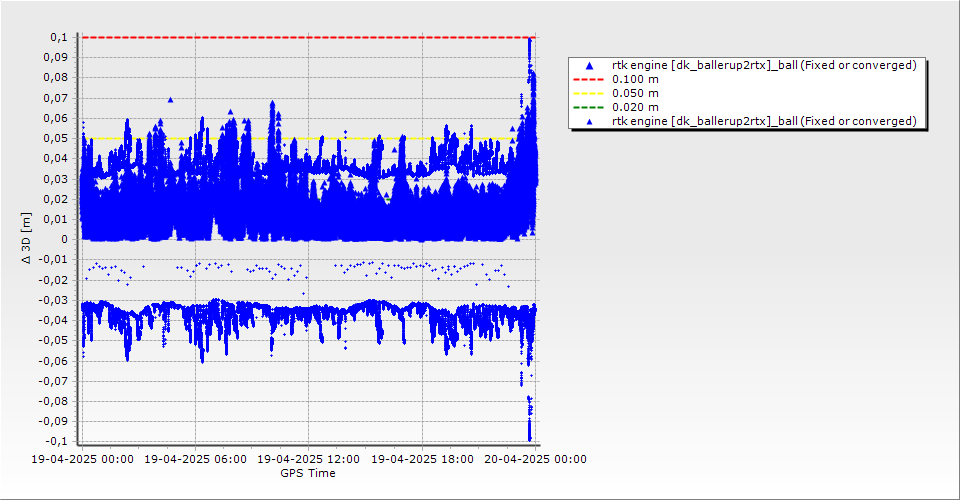Viewport: 960px width, 500px height.
Task: Click the -0,03 y-axis label
Action: (x=54, y=300)
